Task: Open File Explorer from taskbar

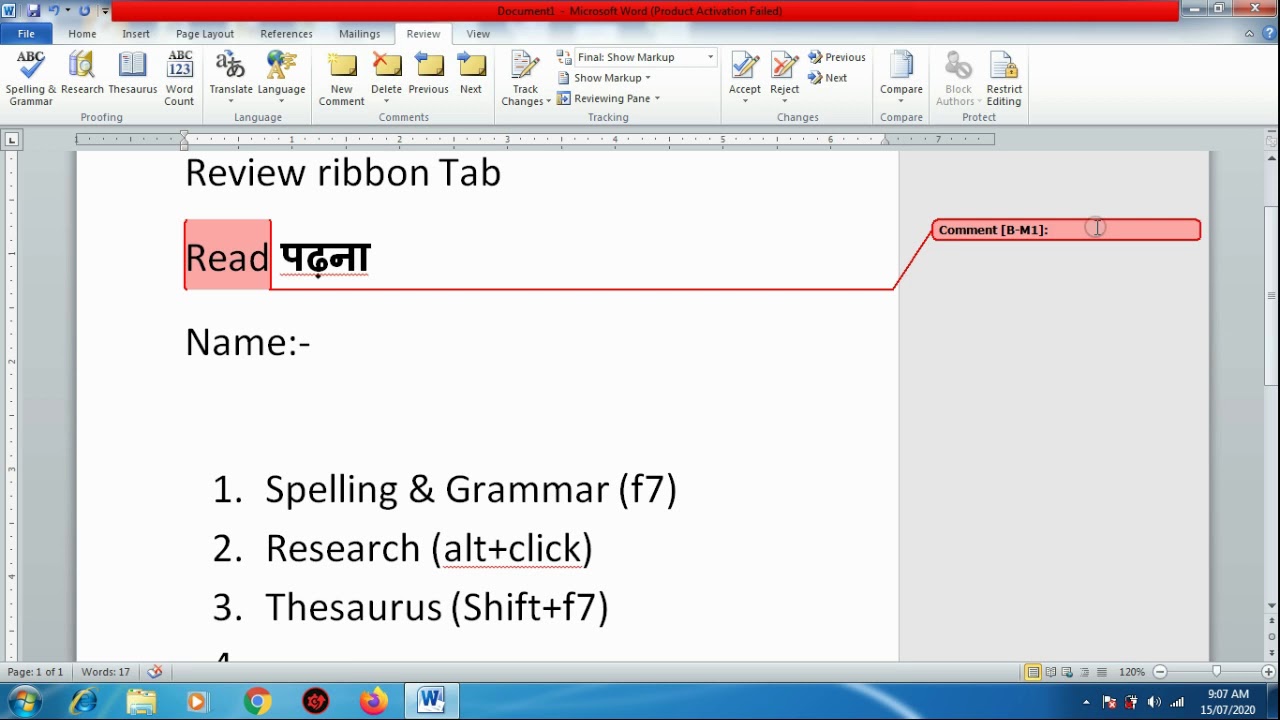Action: pos(141,702)
